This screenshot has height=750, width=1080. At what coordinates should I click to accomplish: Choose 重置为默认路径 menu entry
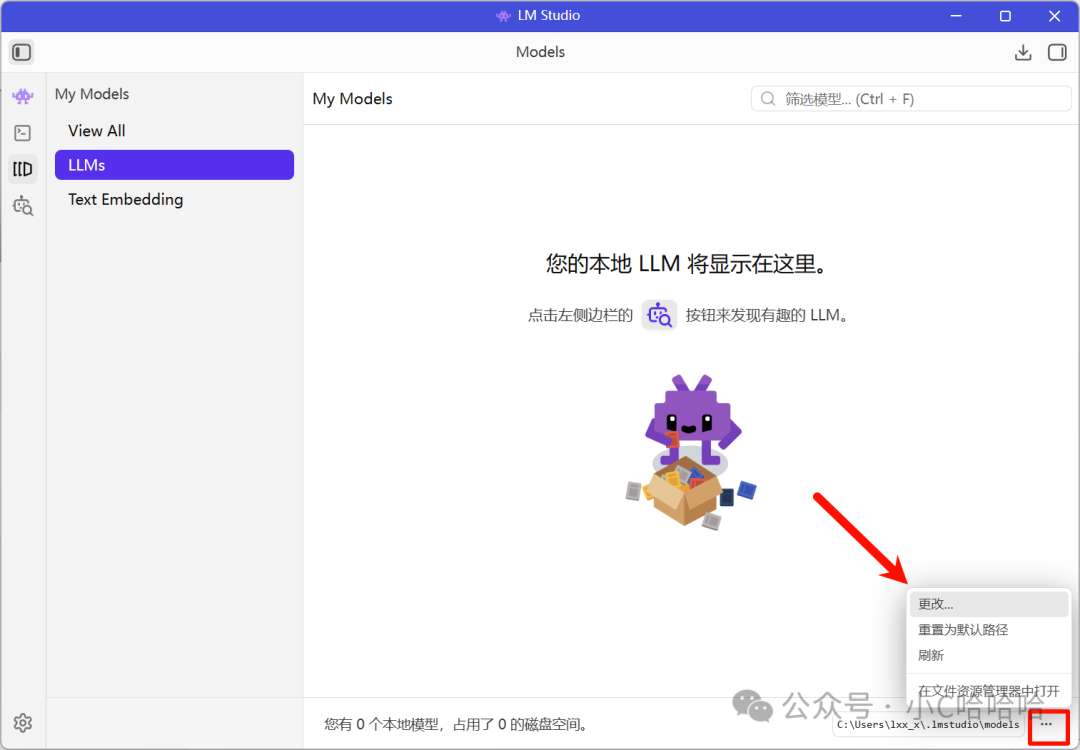coord(988,629)
